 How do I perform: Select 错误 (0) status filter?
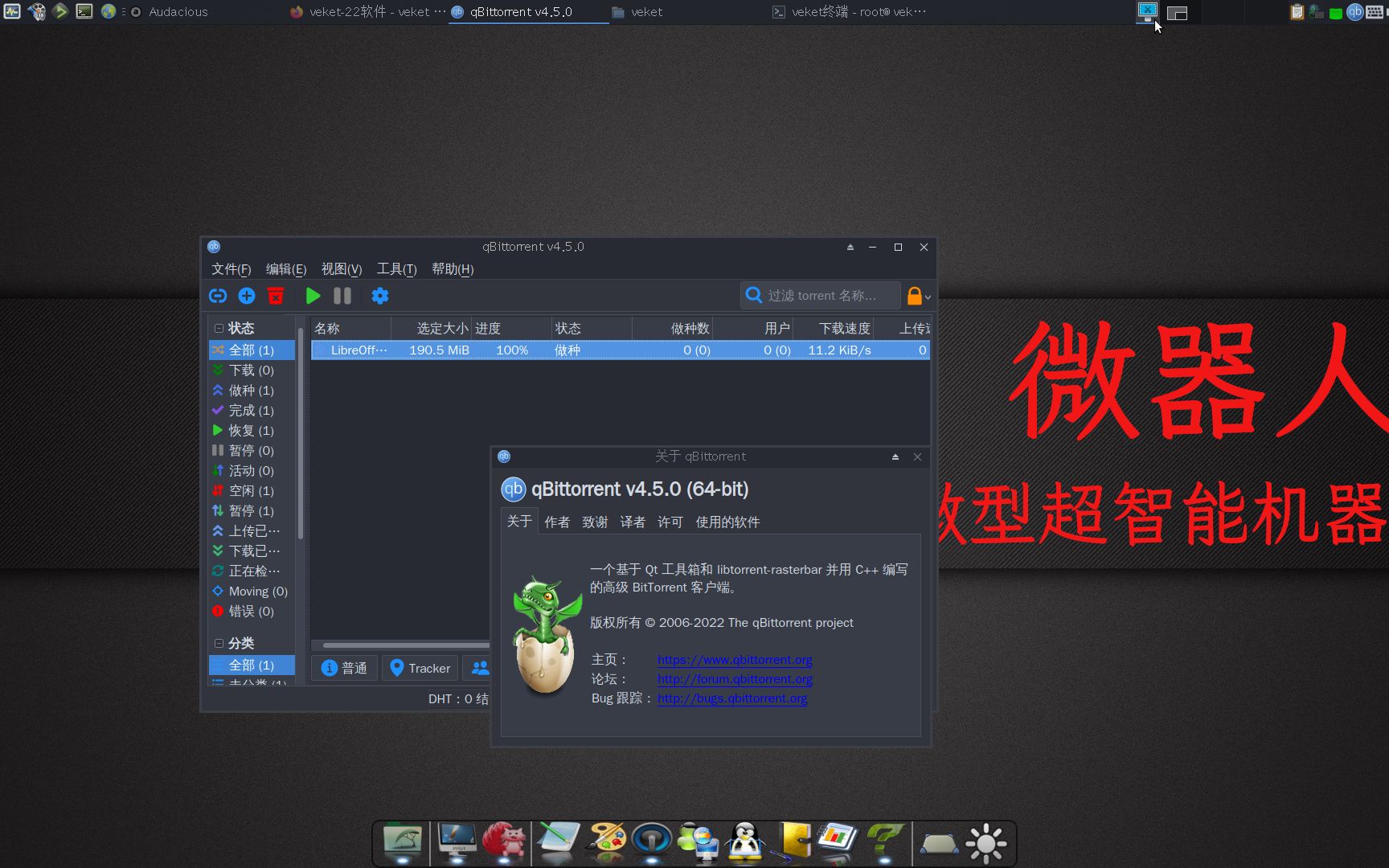[252, 612]
